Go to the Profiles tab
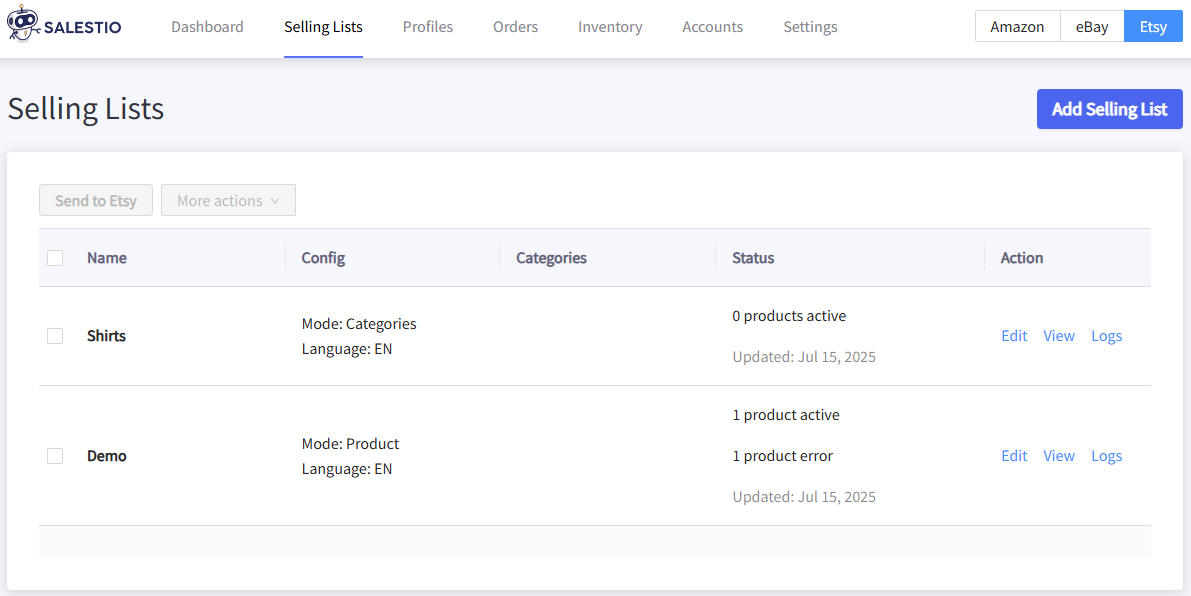 point(428,27)
